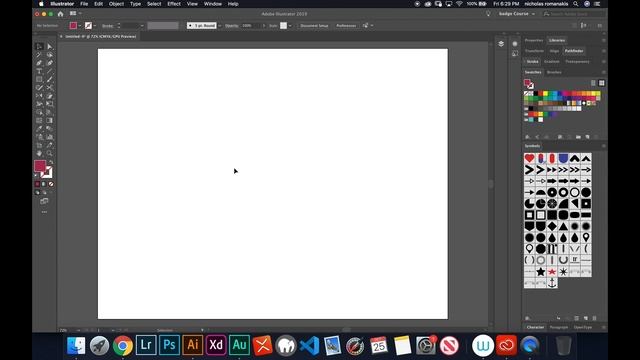Expand the Opacity slider arrow
This screenshot has height=360, width=640.
(264, 26)
